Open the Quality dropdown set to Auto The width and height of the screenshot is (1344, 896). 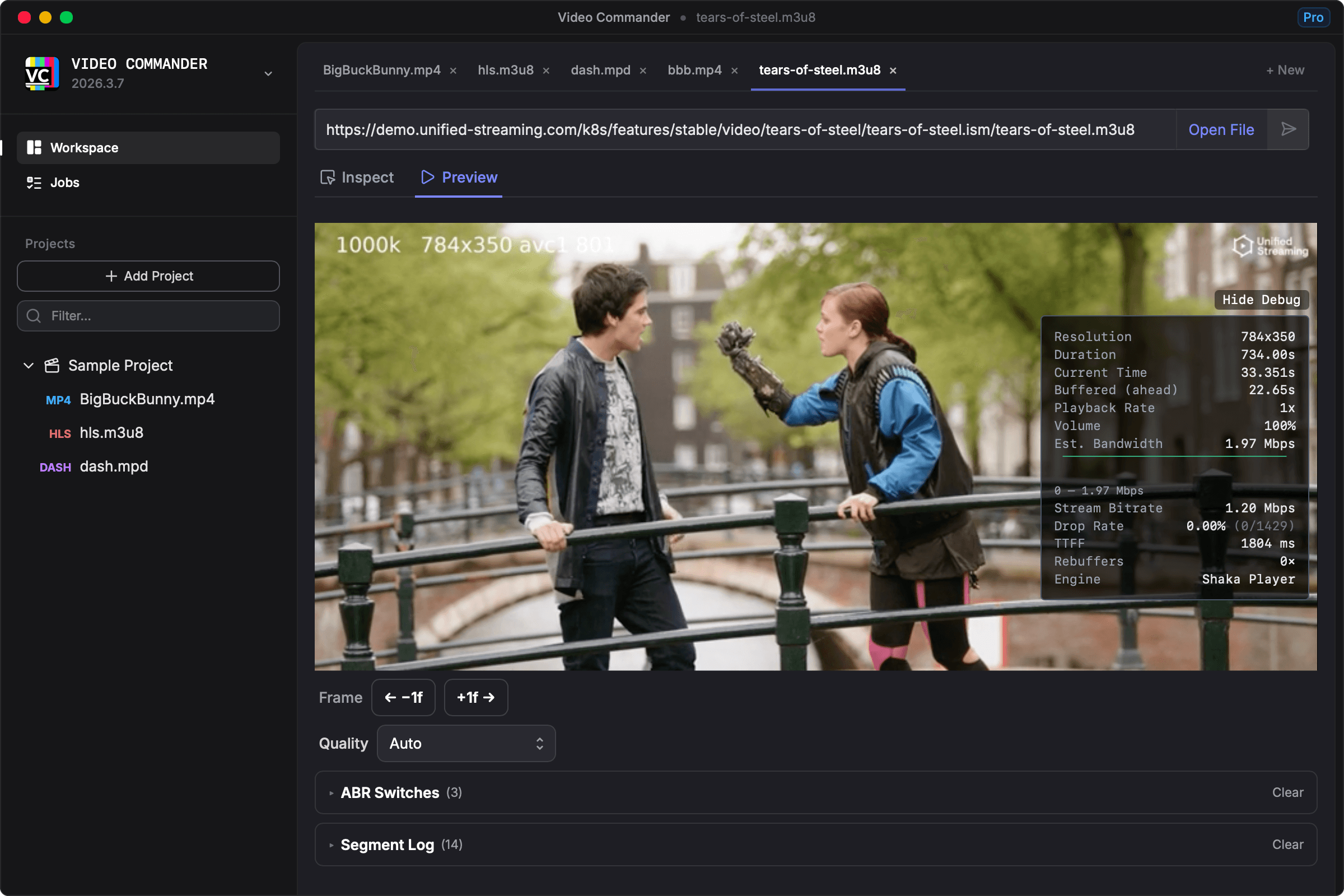(x=466, y=743)
